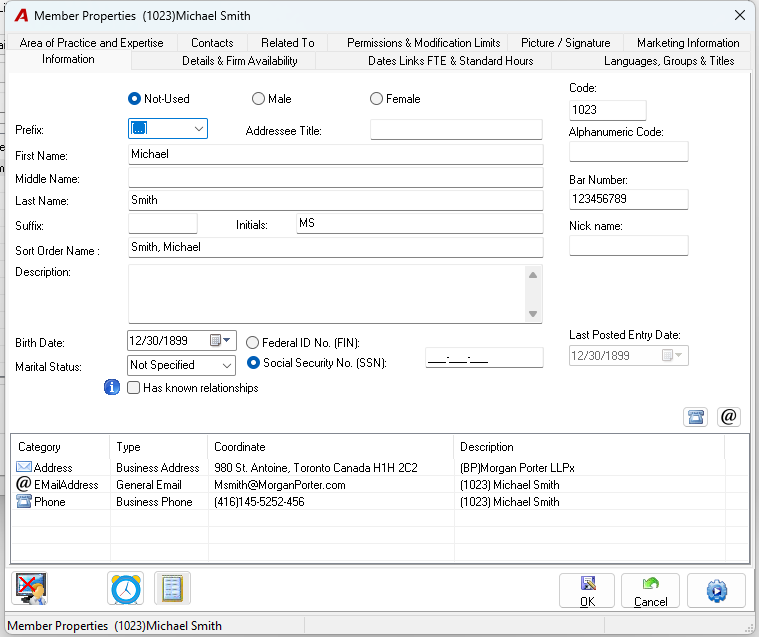This screenshot has height=637, width=759.
Task: Open Details & Firm Availability tab
Action: pyautogui.click(x=240, y=61)
